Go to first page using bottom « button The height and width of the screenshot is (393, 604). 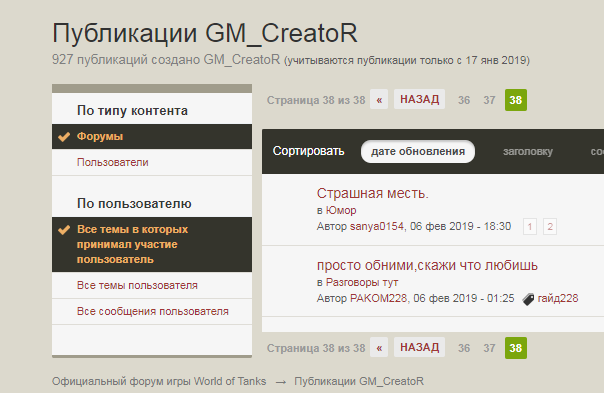coord(379,348)
